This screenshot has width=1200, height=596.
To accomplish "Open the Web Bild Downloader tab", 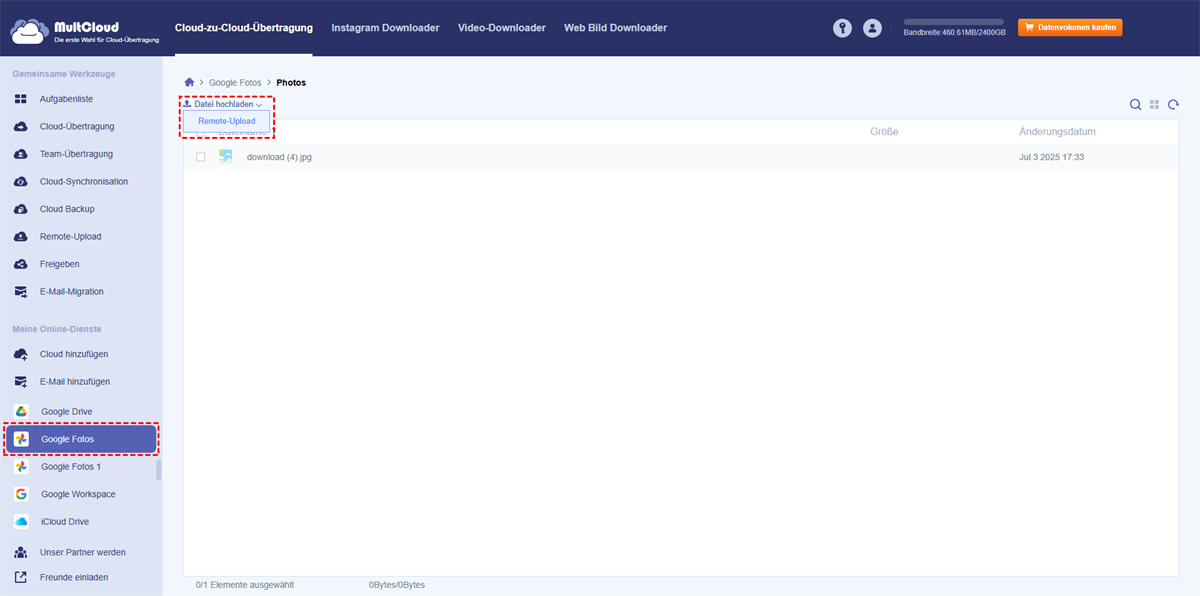I will click(x=615, y=28).
